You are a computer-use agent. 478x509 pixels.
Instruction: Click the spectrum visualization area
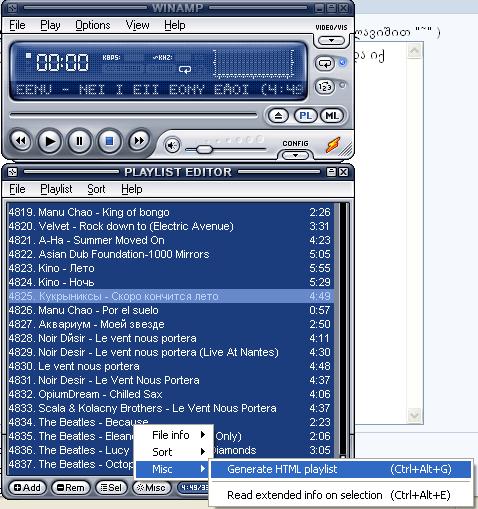[254, 64]
